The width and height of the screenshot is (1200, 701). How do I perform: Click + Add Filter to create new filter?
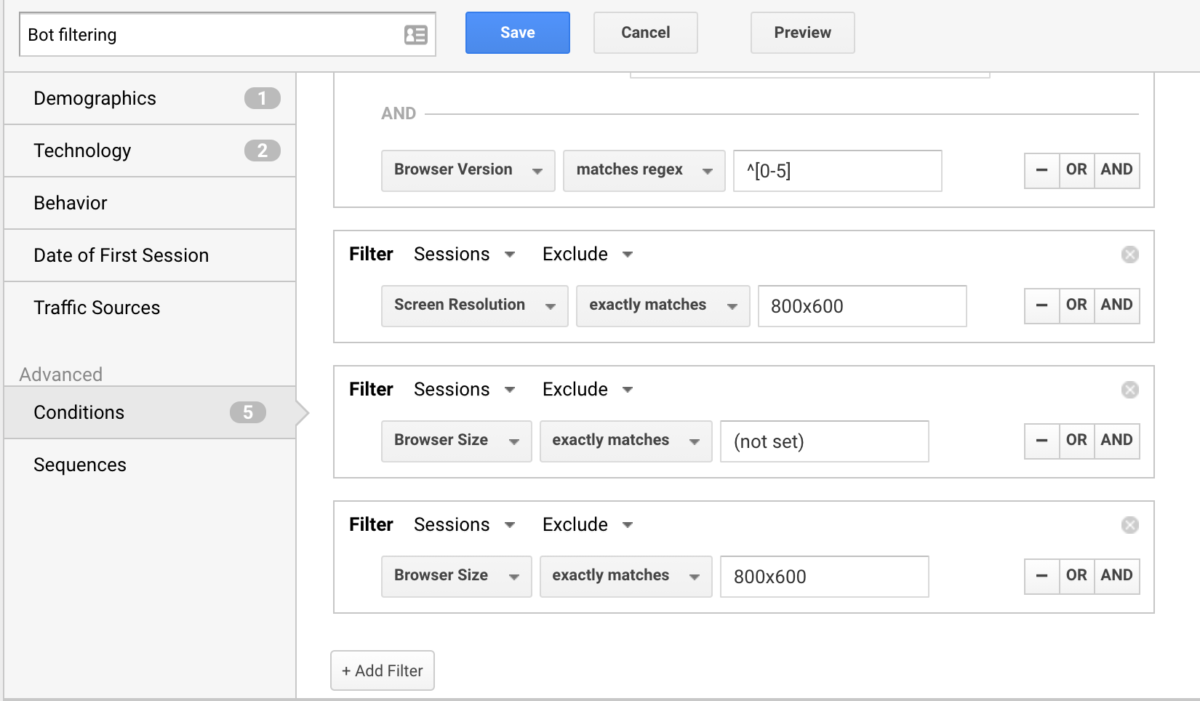(382, 670)
